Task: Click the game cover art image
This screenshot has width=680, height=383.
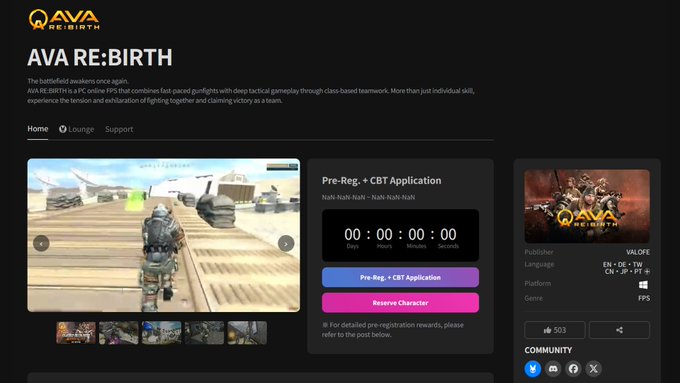Action: pyautogui.click(x=587, y=206)
